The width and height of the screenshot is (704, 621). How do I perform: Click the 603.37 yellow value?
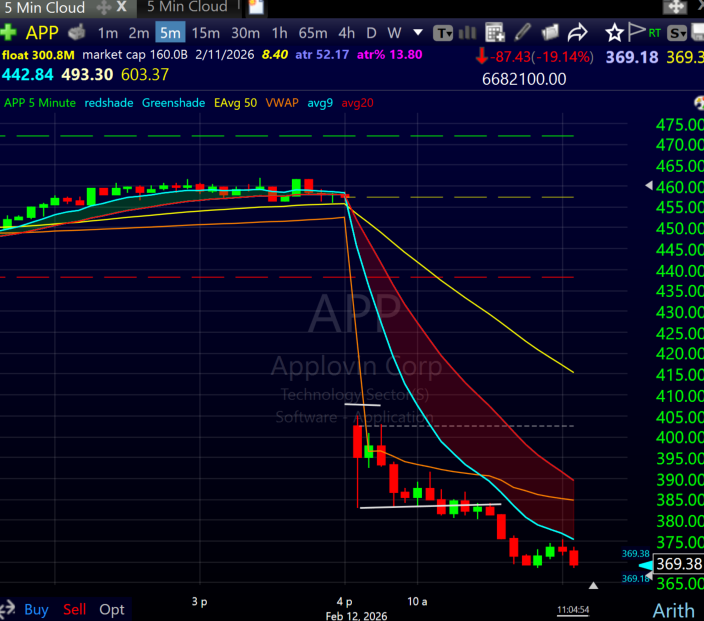145,75
